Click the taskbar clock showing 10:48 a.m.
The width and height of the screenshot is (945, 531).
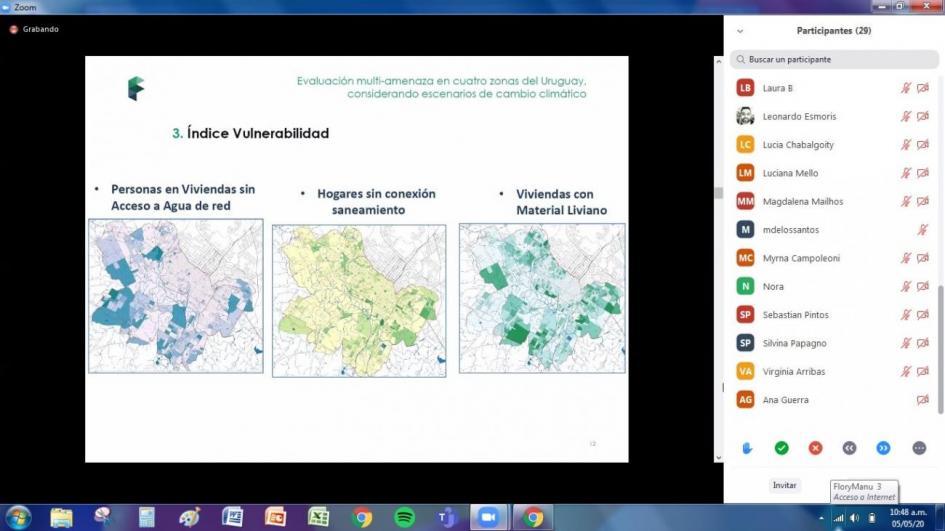click(x=908, y=518)
